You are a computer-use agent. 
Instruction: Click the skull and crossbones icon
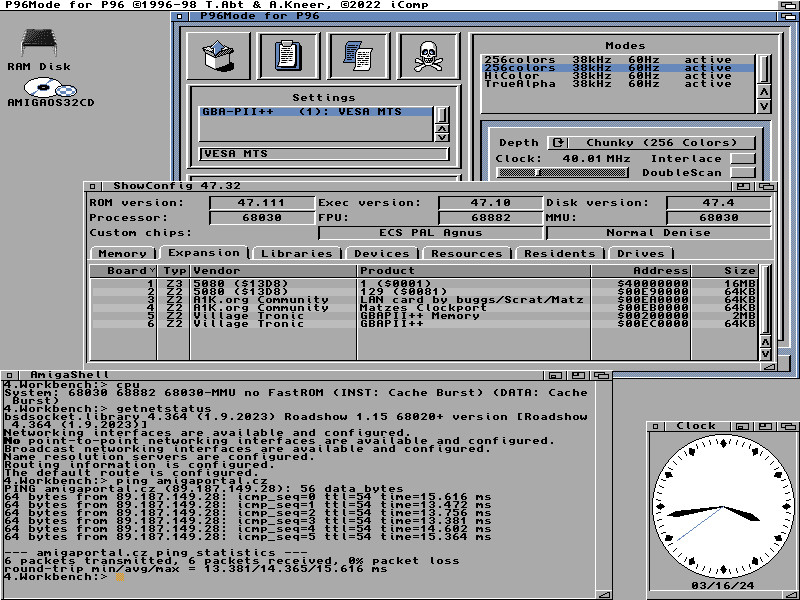point(428,56)
